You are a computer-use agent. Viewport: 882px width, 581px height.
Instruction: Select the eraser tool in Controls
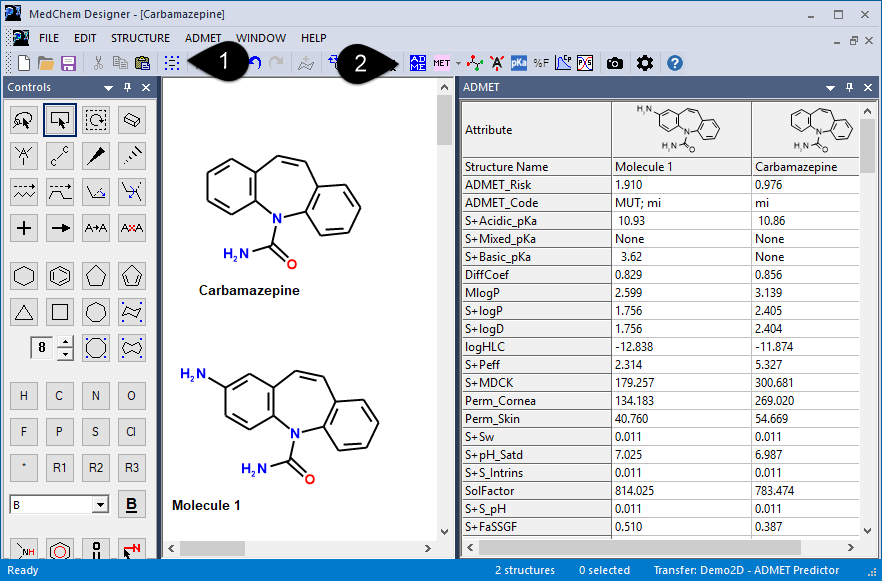click(x=132, y=120)
